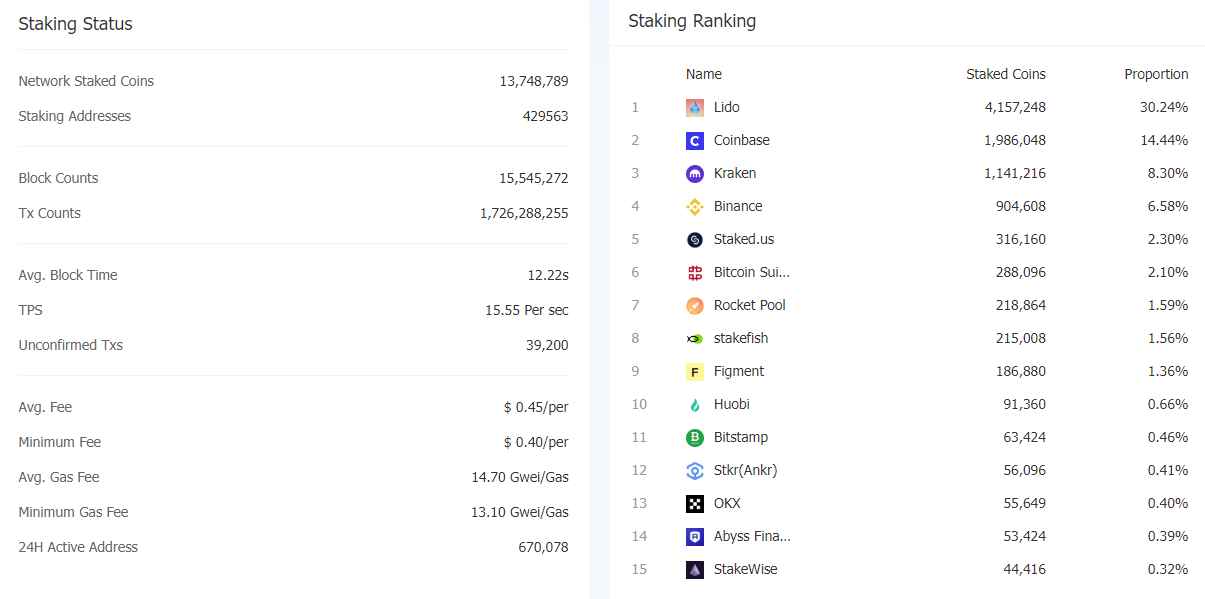Select Kraken staked coins 1,141,216
Image resolution: width=1205 pixels, height=599 pixels.
click(x=1015, y=173)
